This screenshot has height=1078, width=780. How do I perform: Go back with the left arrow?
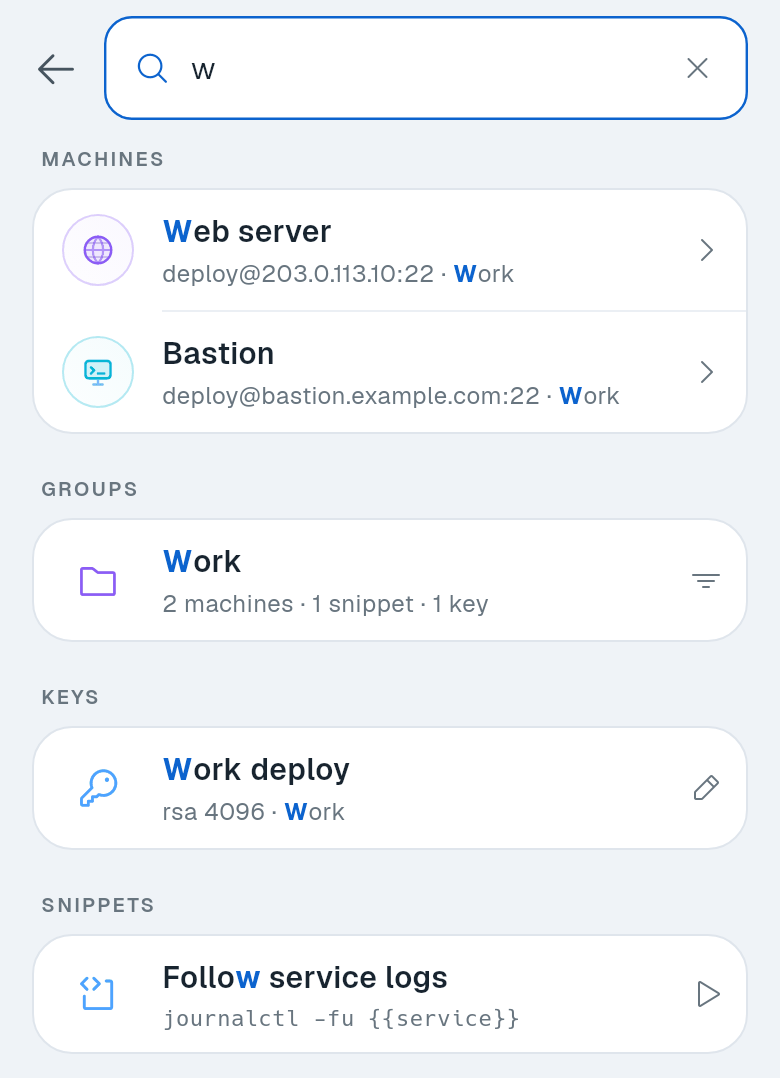(x=56, y=69)
